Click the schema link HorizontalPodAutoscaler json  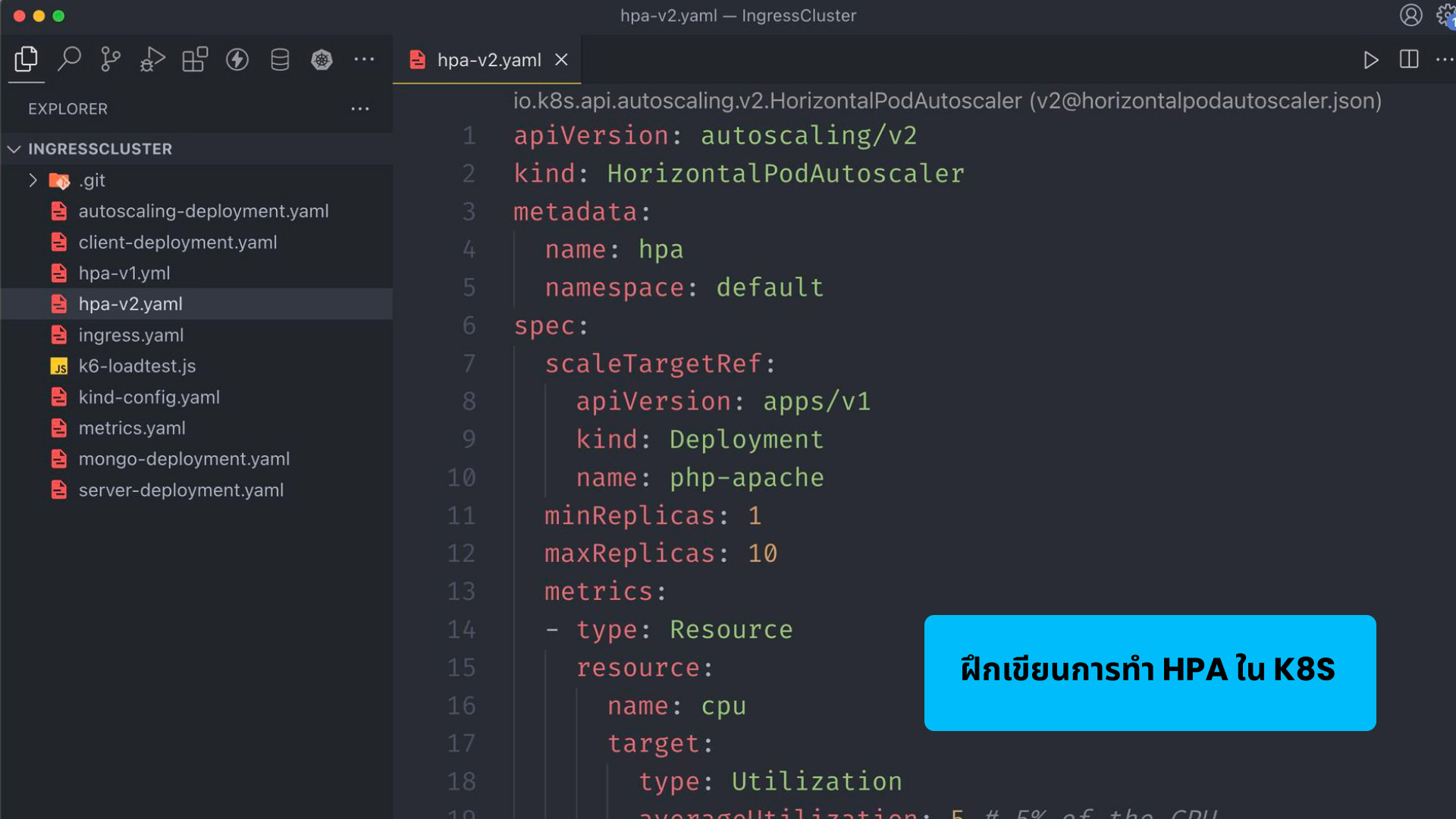(x=947, y=101)
